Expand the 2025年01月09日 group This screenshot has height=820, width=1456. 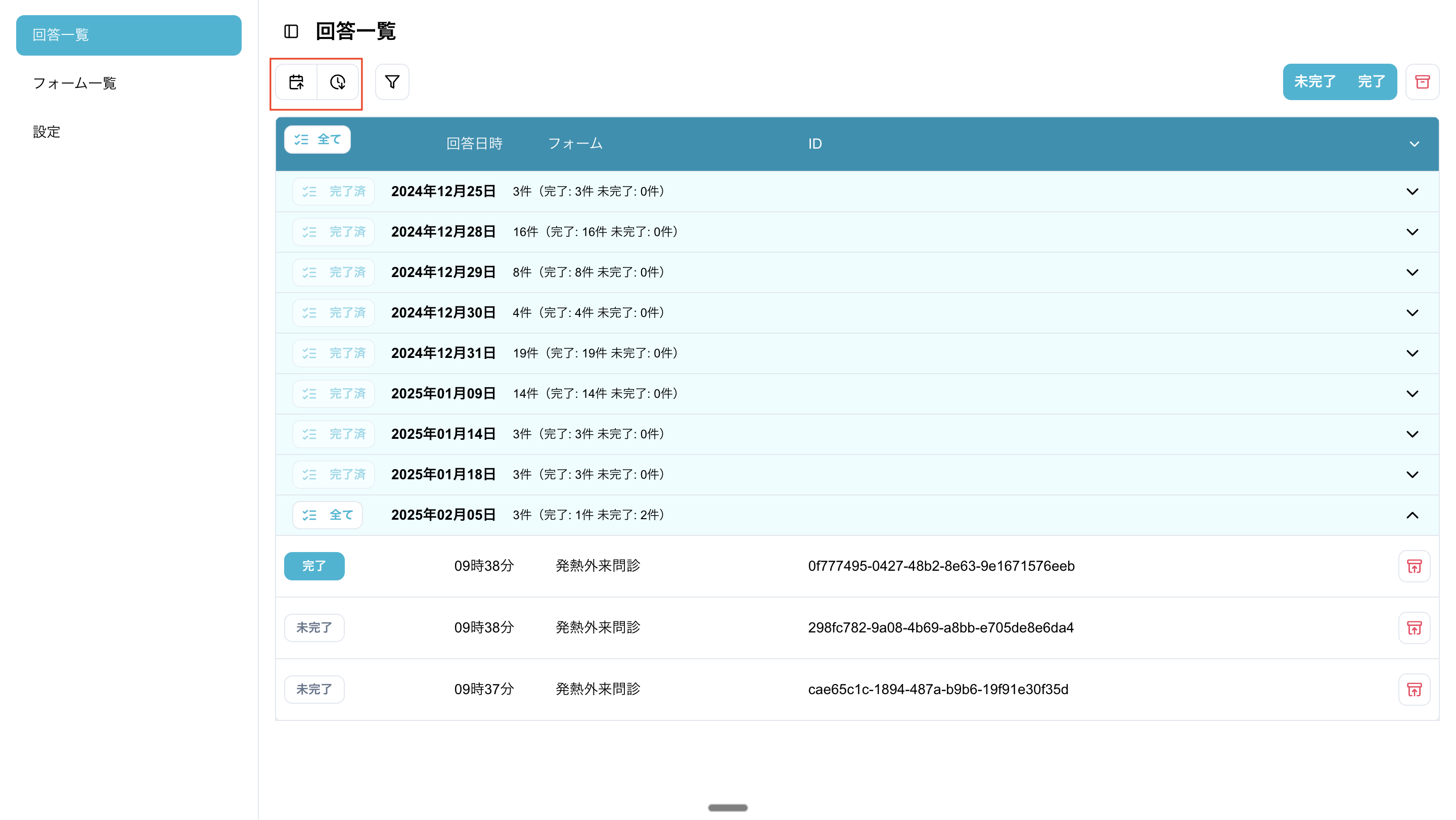pos(1412,393)
